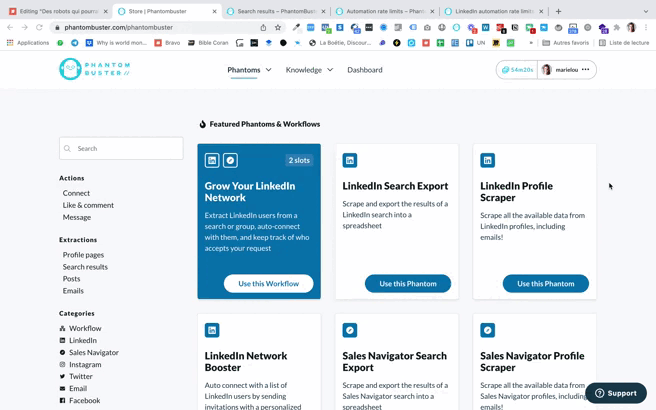This screenshot has width=656, height=410.
Task: Select the Like & comment action filter
Action: click(88, 205)
